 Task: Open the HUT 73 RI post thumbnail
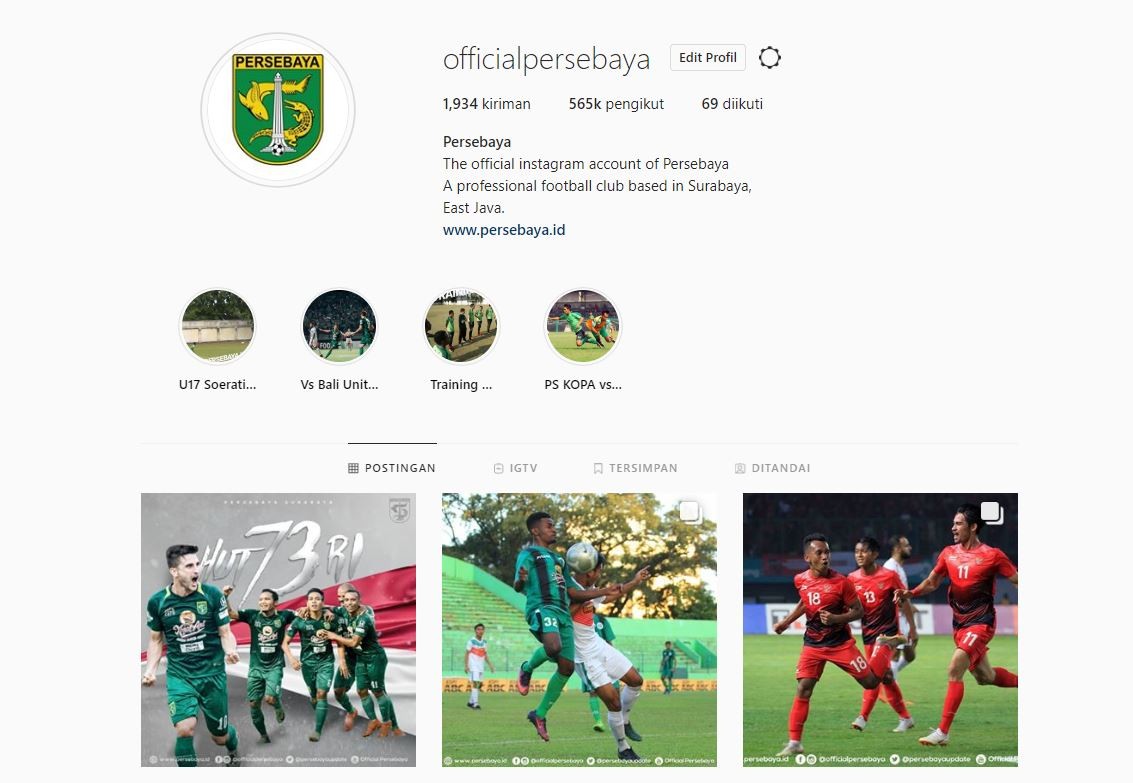[x=278, y=630]
